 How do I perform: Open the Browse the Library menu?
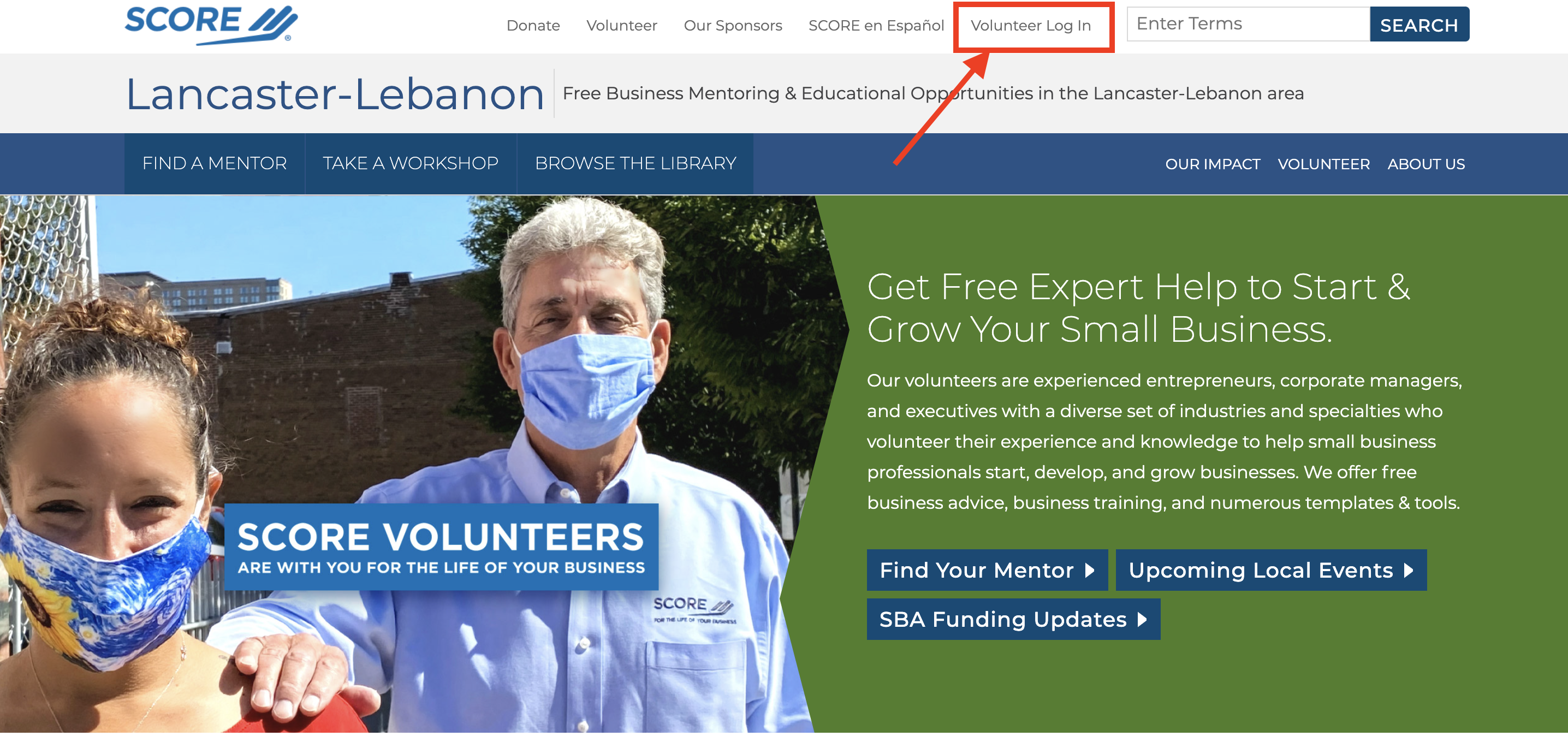pyautogui.click(x=635, y=163)
